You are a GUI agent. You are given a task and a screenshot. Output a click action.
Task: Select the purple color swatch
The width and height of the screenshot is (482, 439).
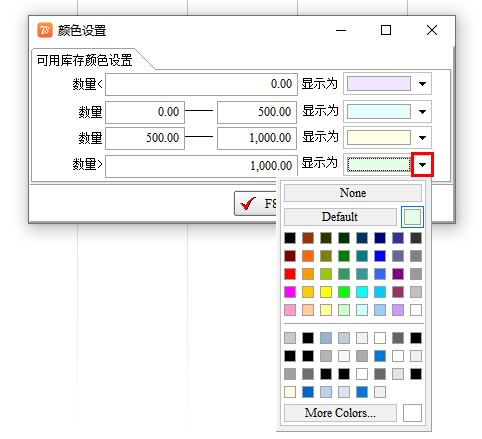coord(398,274)
